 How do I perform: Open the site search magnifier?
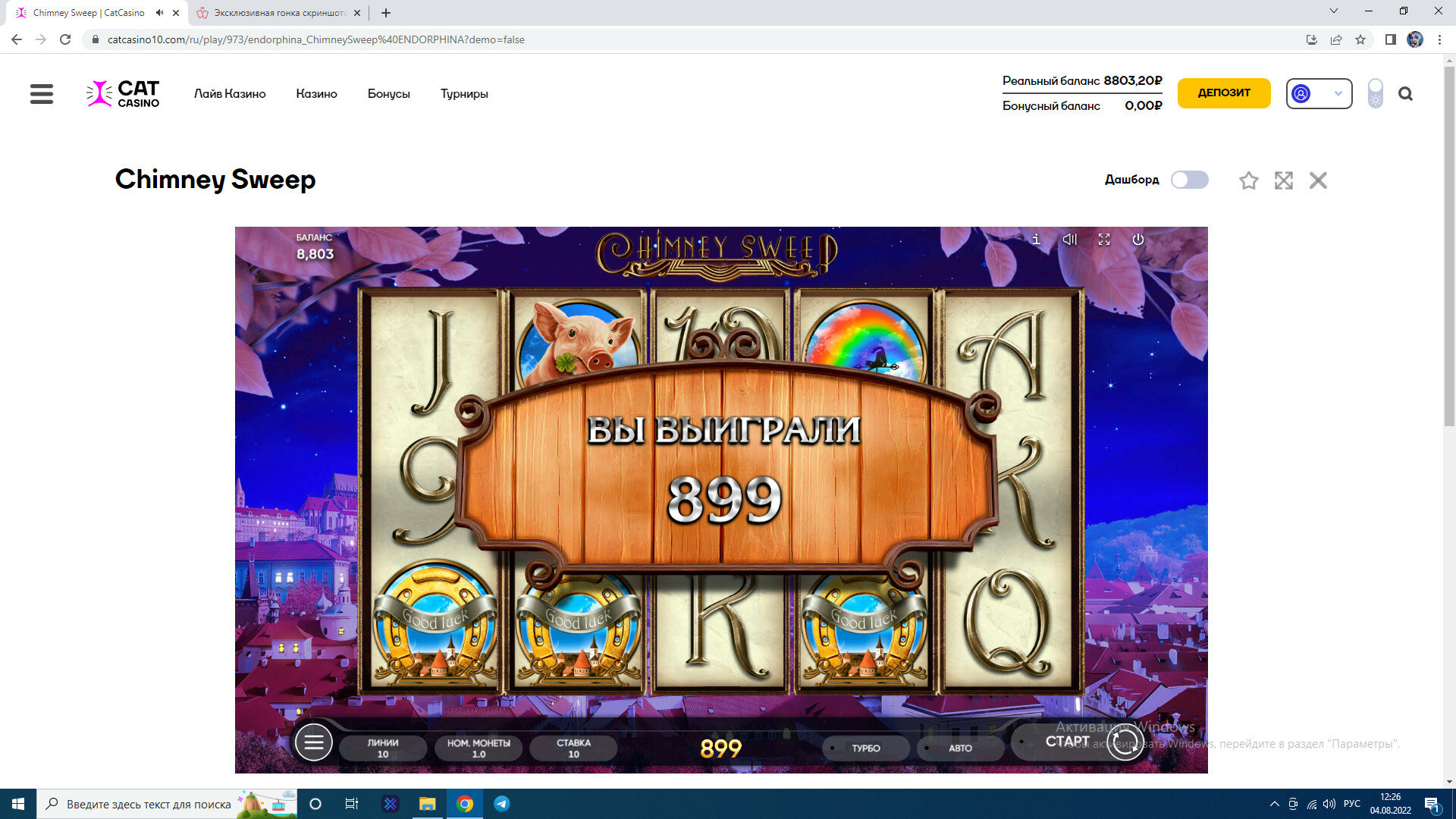[x=1405, y=94]
